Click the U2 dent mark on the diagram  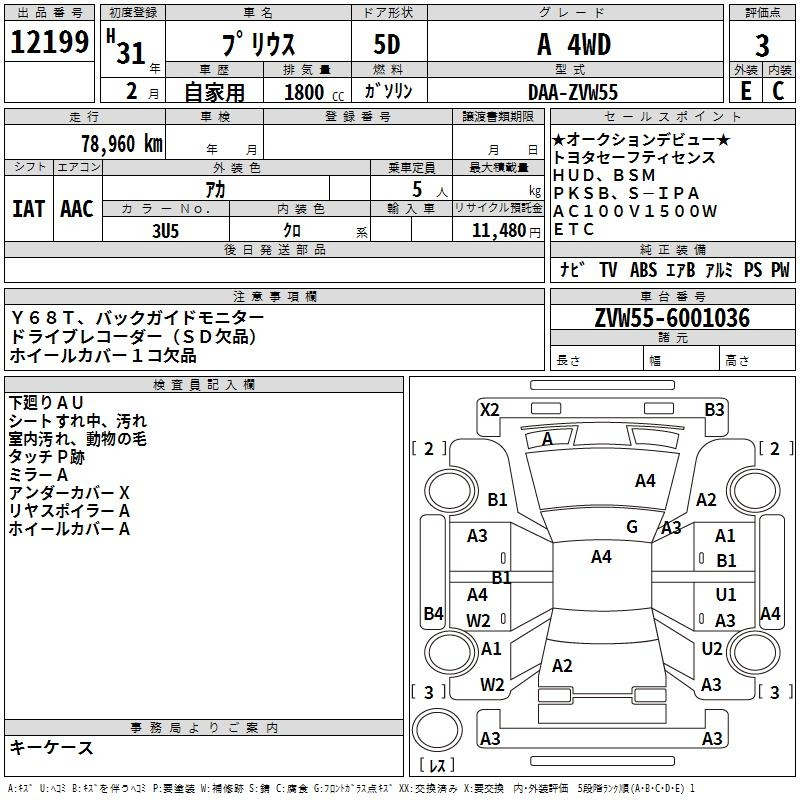pyautogui.click(x=711, y=648)
